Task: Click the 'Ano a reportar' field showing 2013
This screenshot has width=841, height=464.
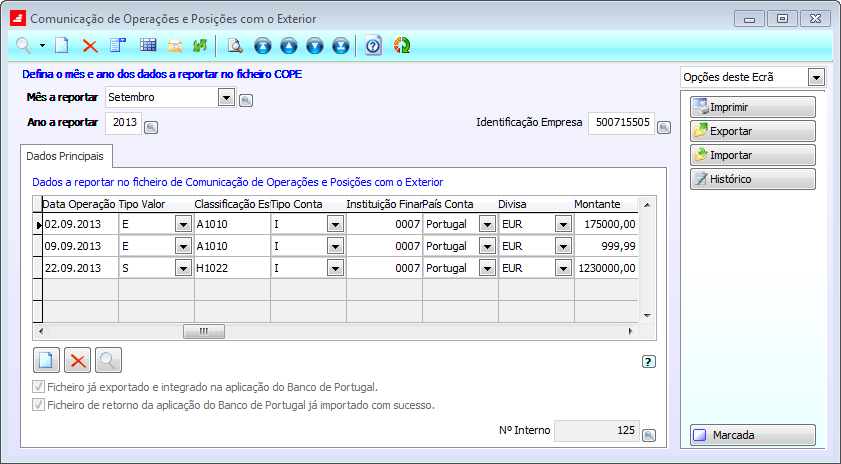Action: pyautogui.click(x=122, y=122)
